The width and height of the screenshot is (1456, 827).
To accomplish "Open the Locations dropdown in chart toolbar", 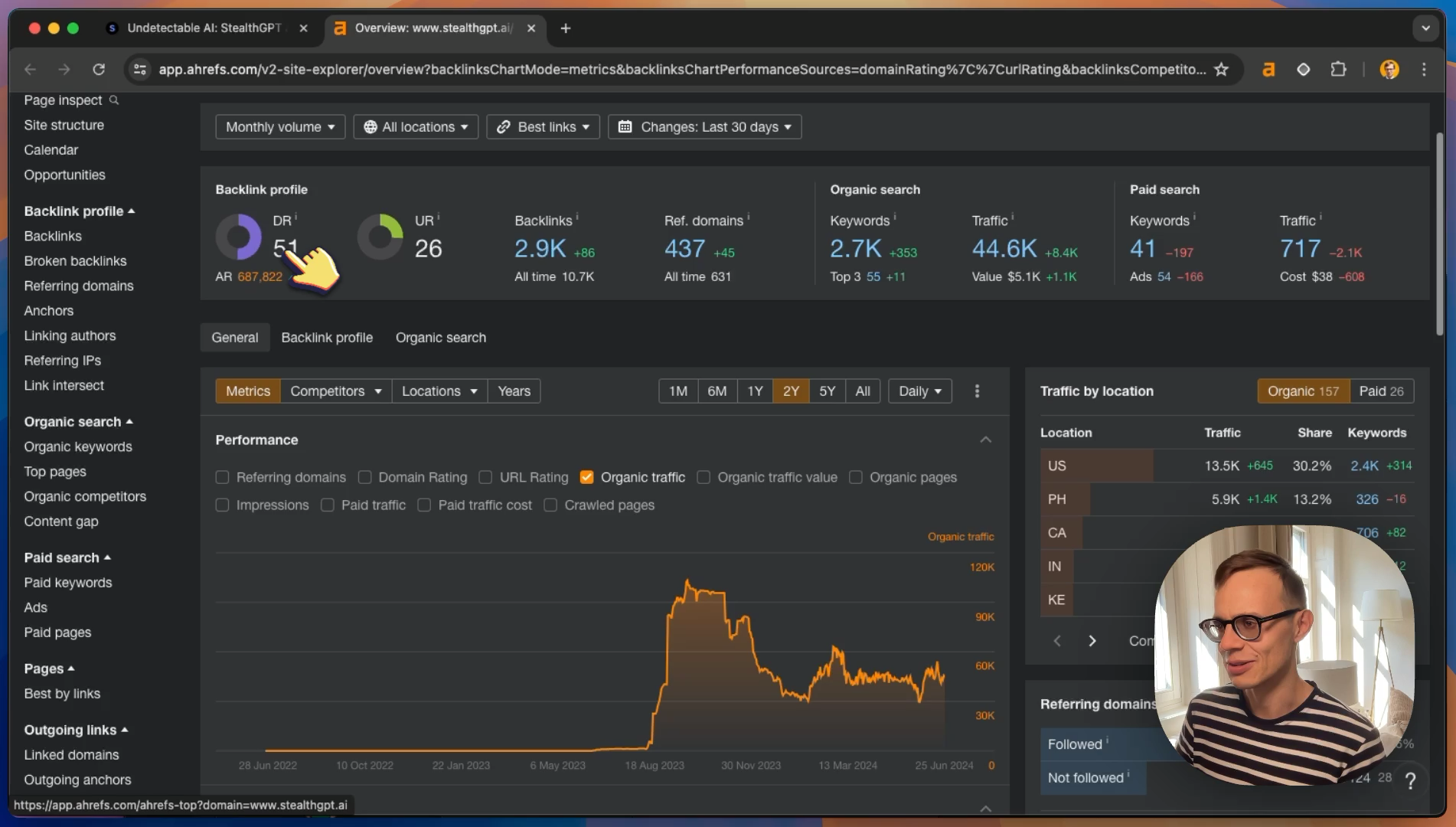I will click(439, 391).
